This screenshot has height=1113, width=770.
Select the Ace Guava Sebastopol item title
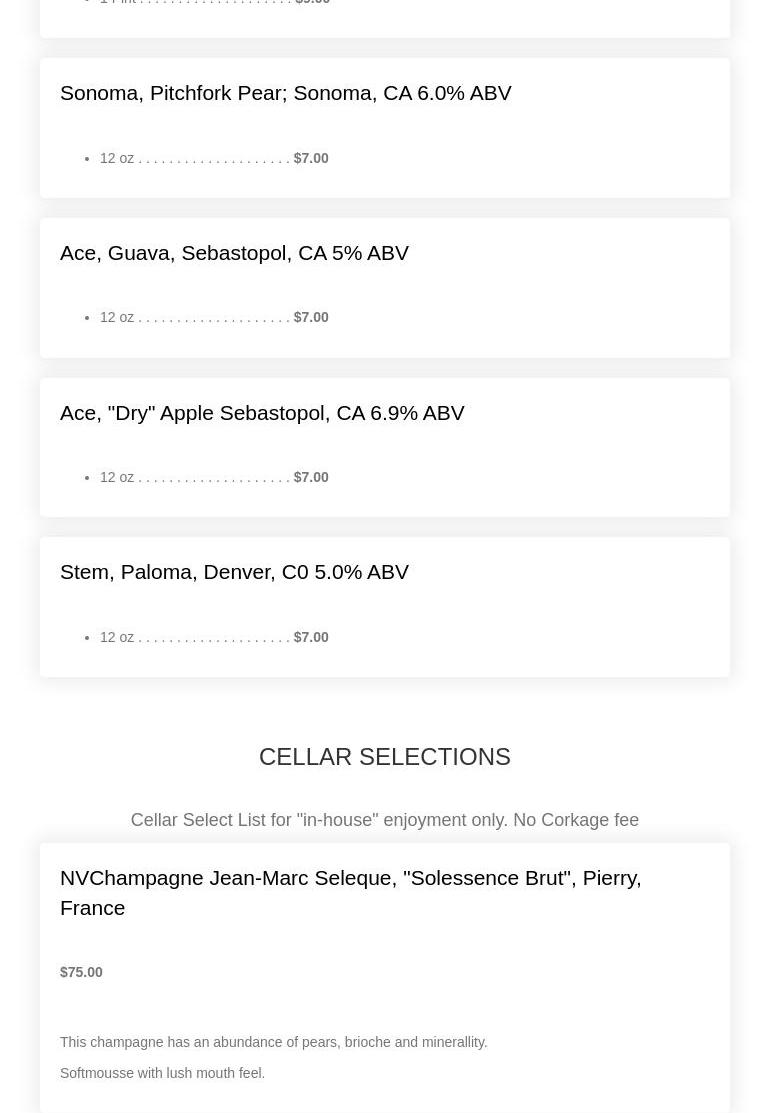coord(234,253)
